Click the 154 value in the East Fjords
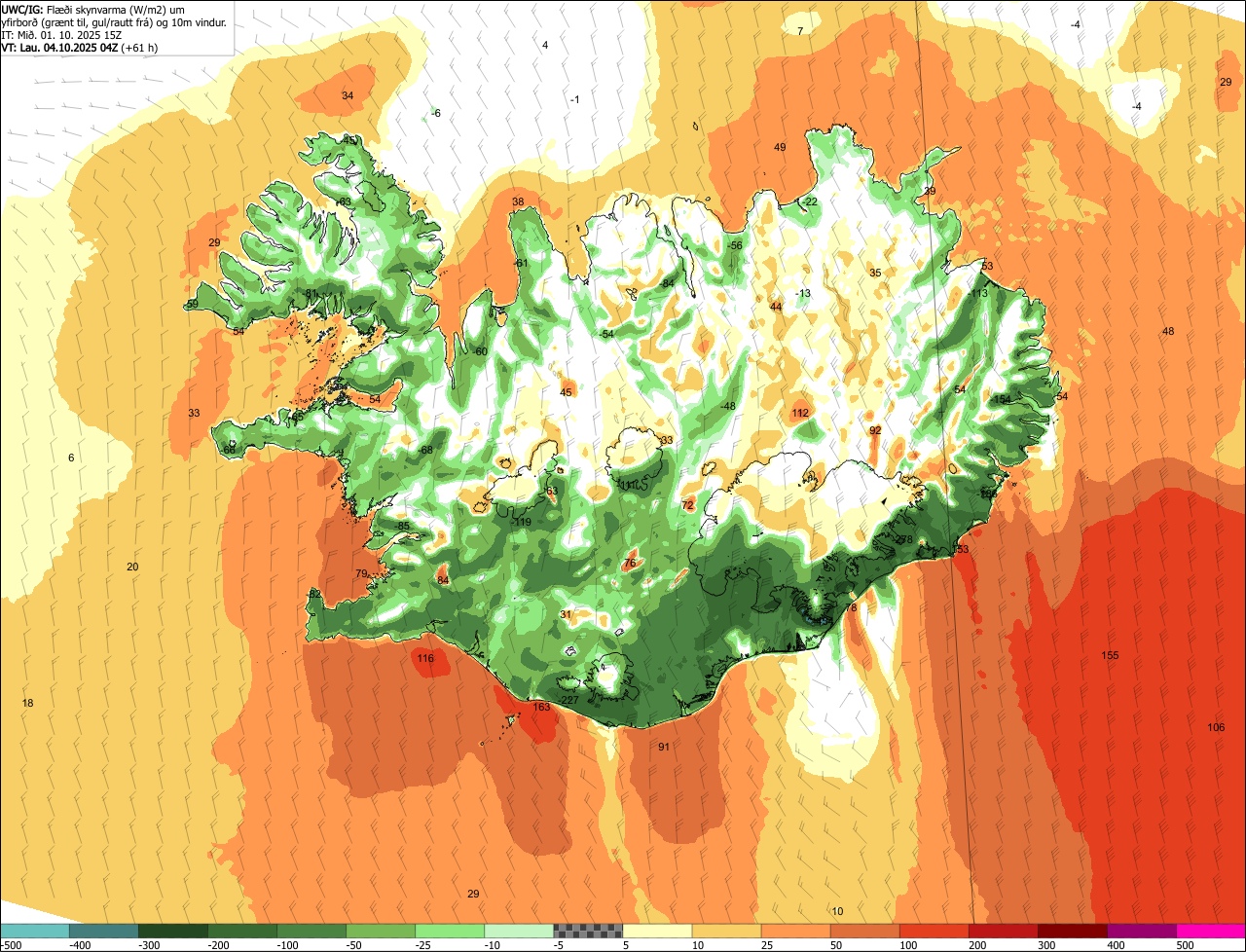The width and height of the screenshot is (1246, 952). click(1003, 400)
